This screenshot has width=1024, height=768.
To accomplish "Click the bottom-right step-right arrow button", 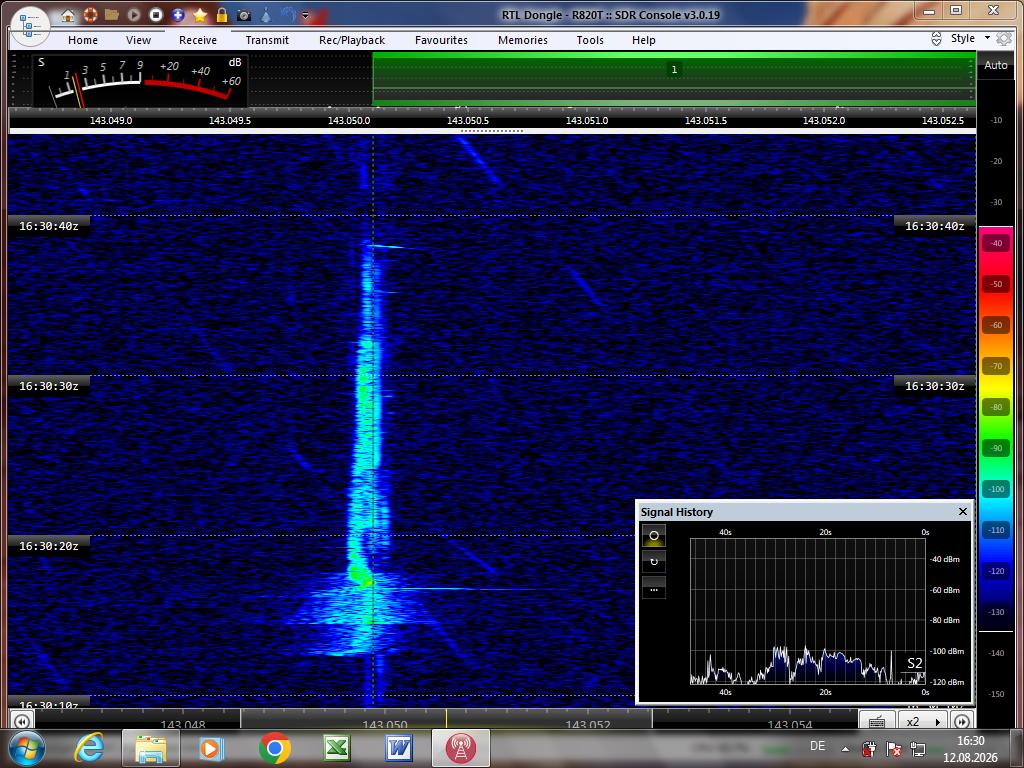I will (962, 721).
